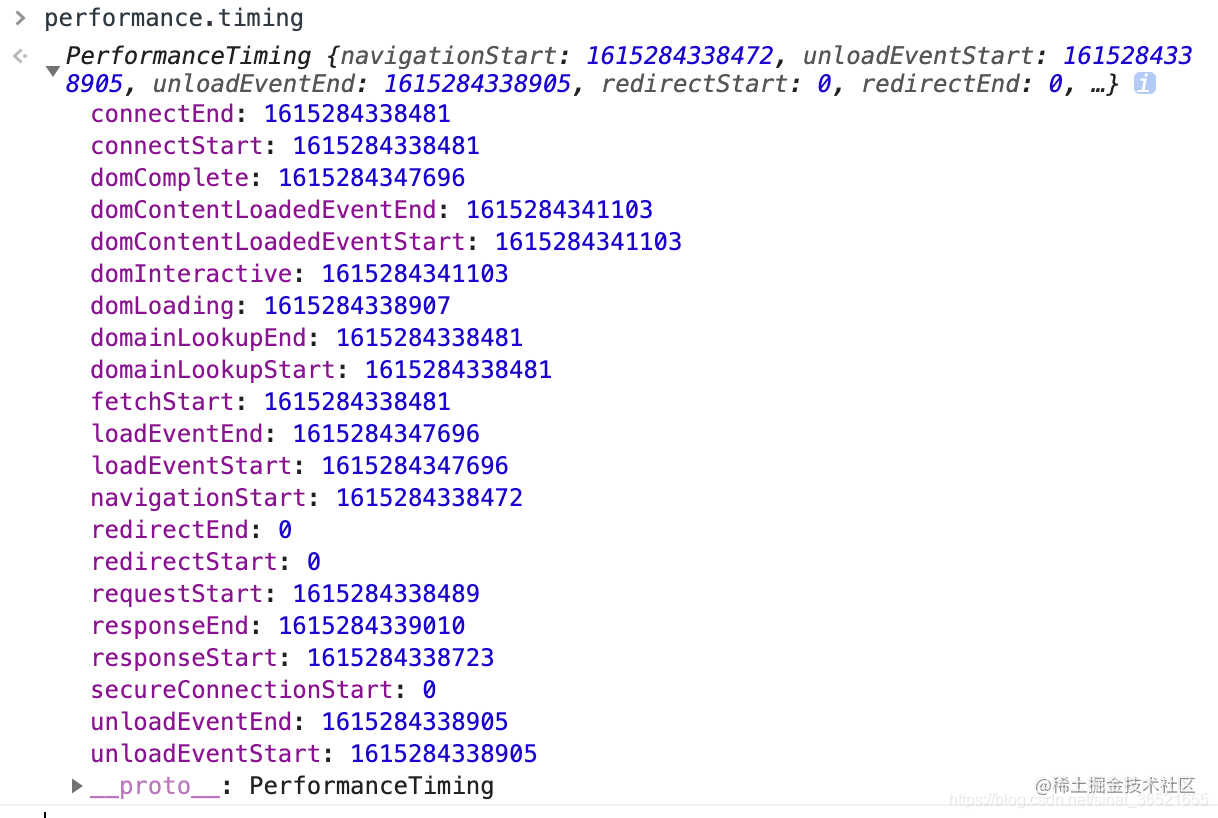The width and height of the screenshot is (1218, 818).
Task: Click navigationStart in the property list
Action: pyautogui.click(x=198, y=498)
